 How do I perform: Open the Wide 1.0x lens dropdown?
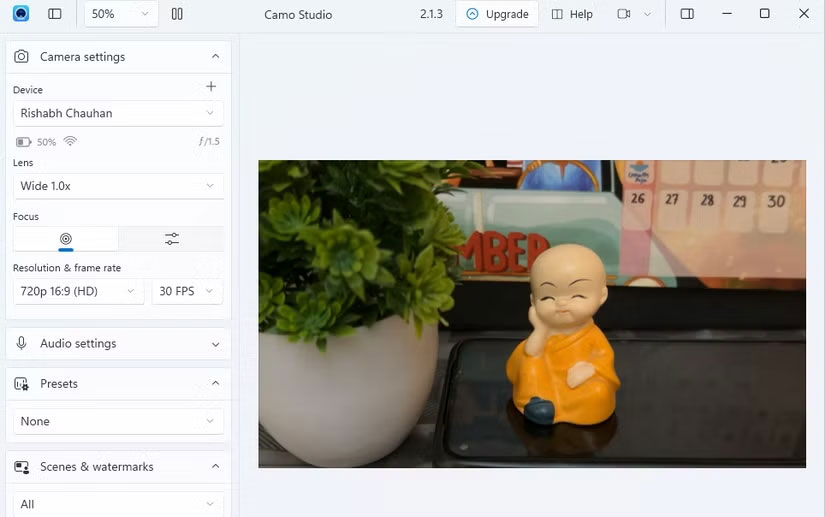click(118, 185)
